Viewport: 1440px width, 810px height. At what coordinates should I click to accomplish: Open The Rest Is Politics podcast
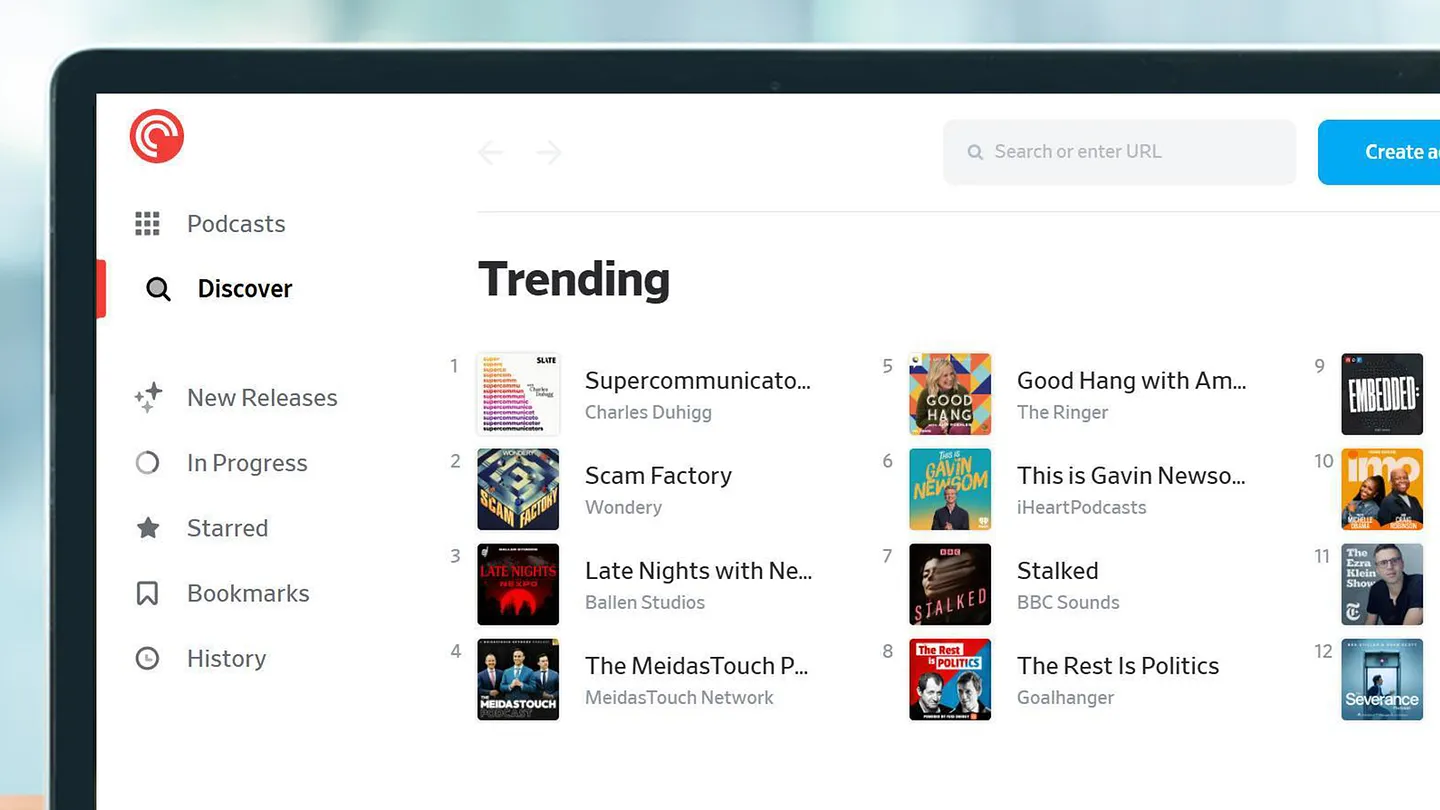click(1118, 665)
